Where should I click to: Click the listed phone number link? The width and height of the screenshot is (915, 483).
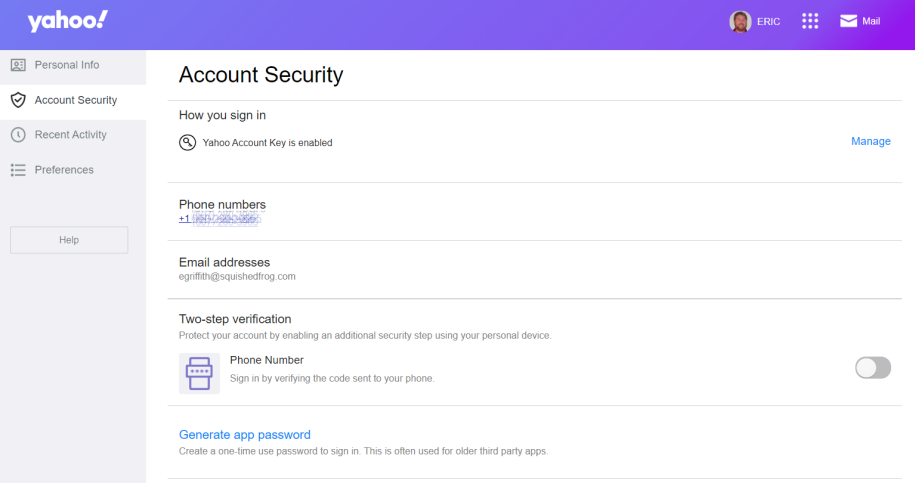[219, 219]
